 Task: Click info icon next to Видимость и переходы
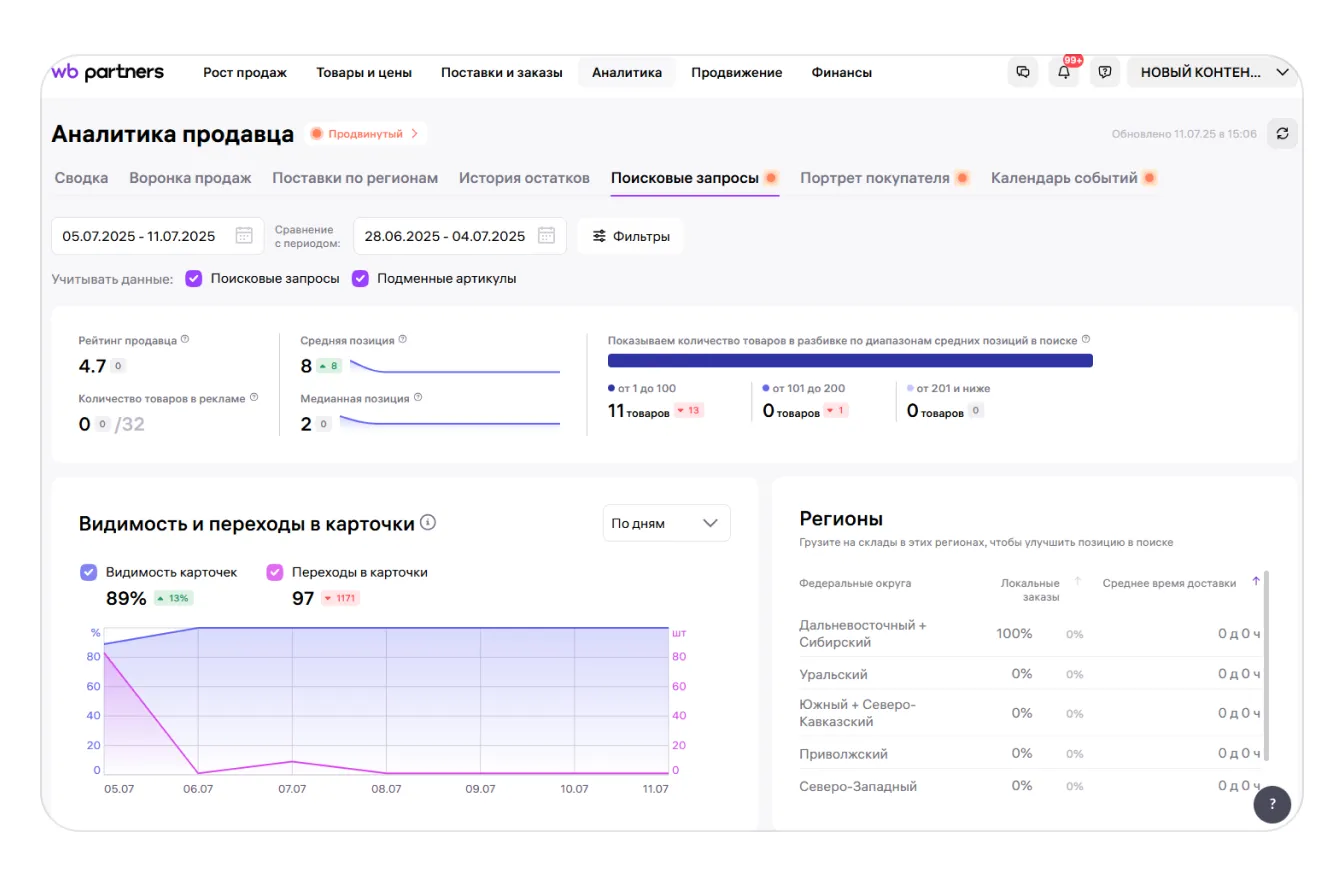tap(428, 522)
